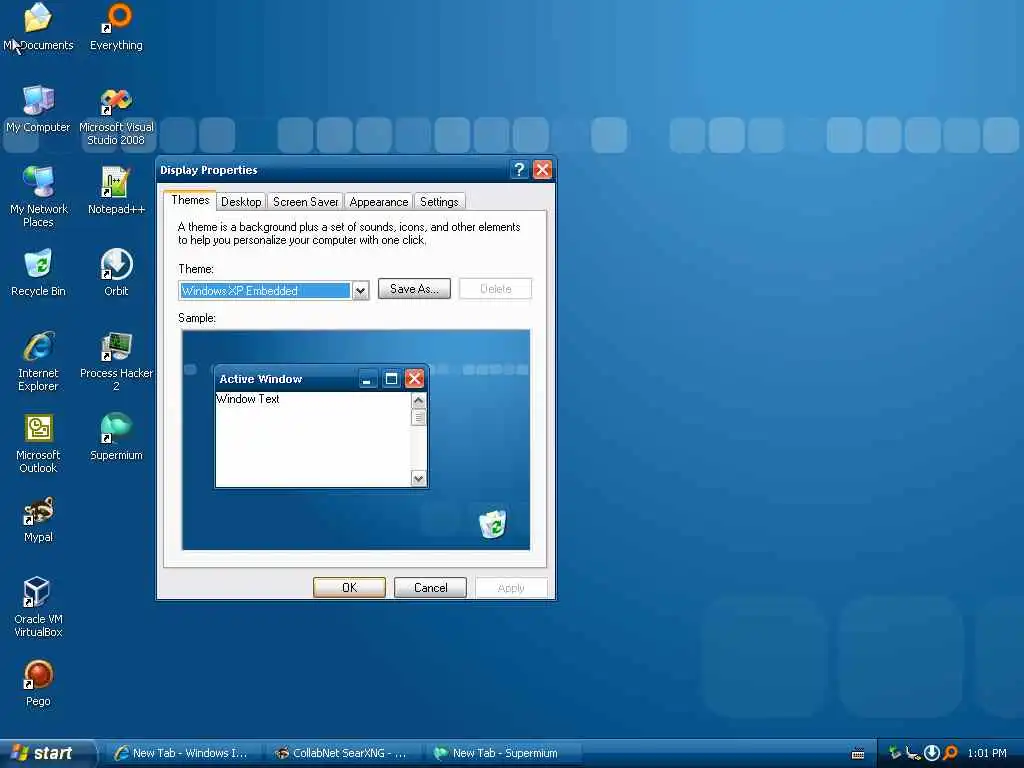
Task: Click the Everything search tray icon
Action: tap(951, 753)
